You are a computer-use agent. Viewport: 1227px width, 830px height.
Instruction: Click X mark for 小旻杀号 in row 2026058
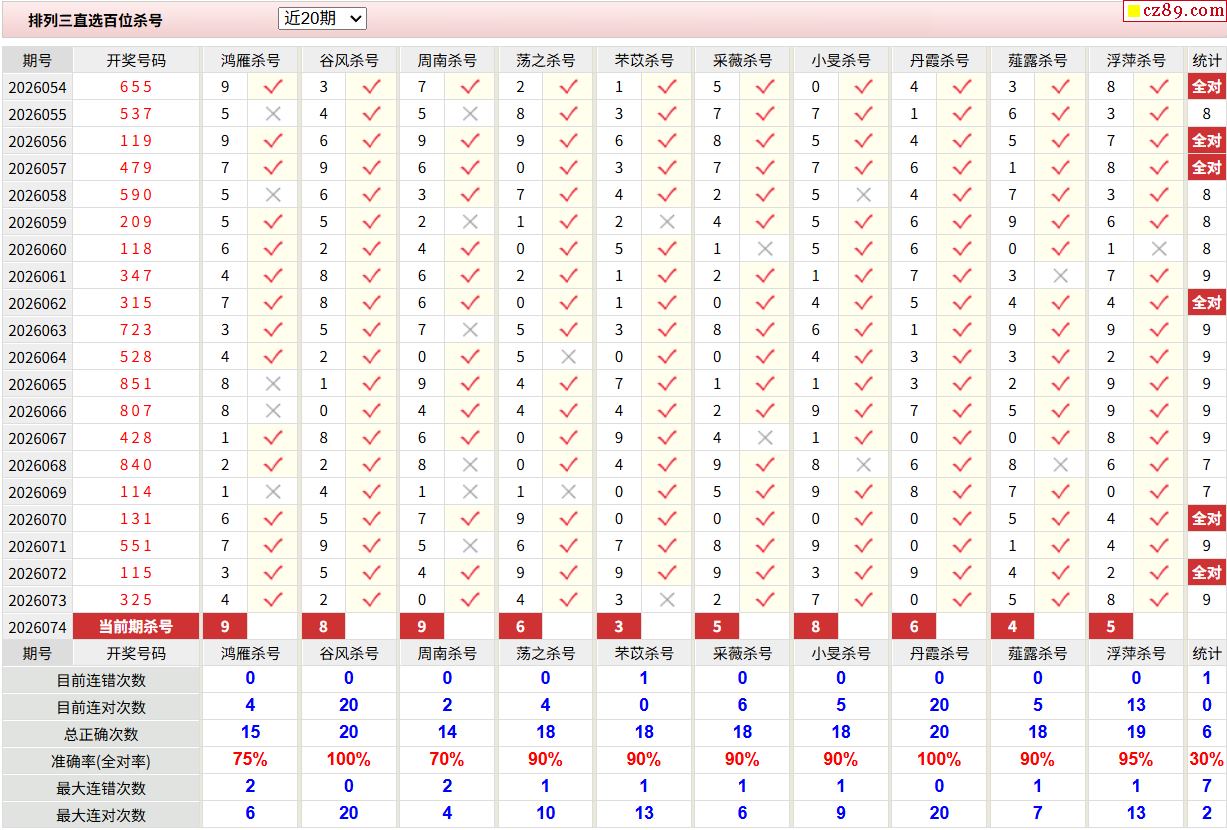pos(864,195)
